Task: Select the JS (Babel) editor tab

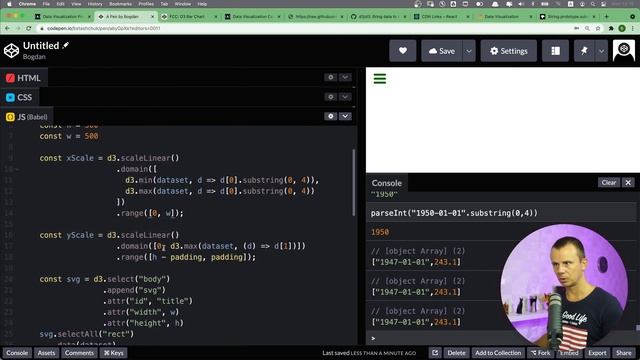Action: 27,117
